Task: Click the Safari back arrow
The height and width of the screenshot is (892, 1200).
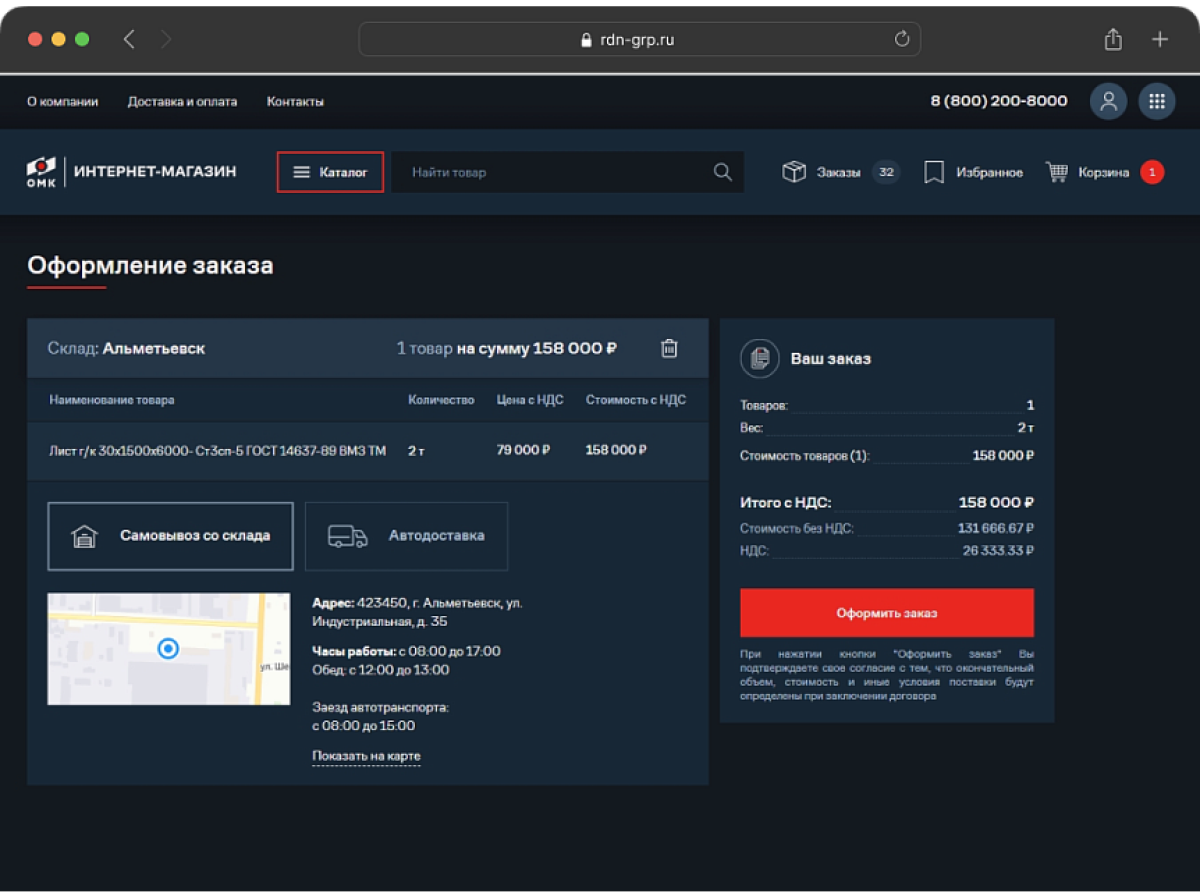Action: click(129, 39)
